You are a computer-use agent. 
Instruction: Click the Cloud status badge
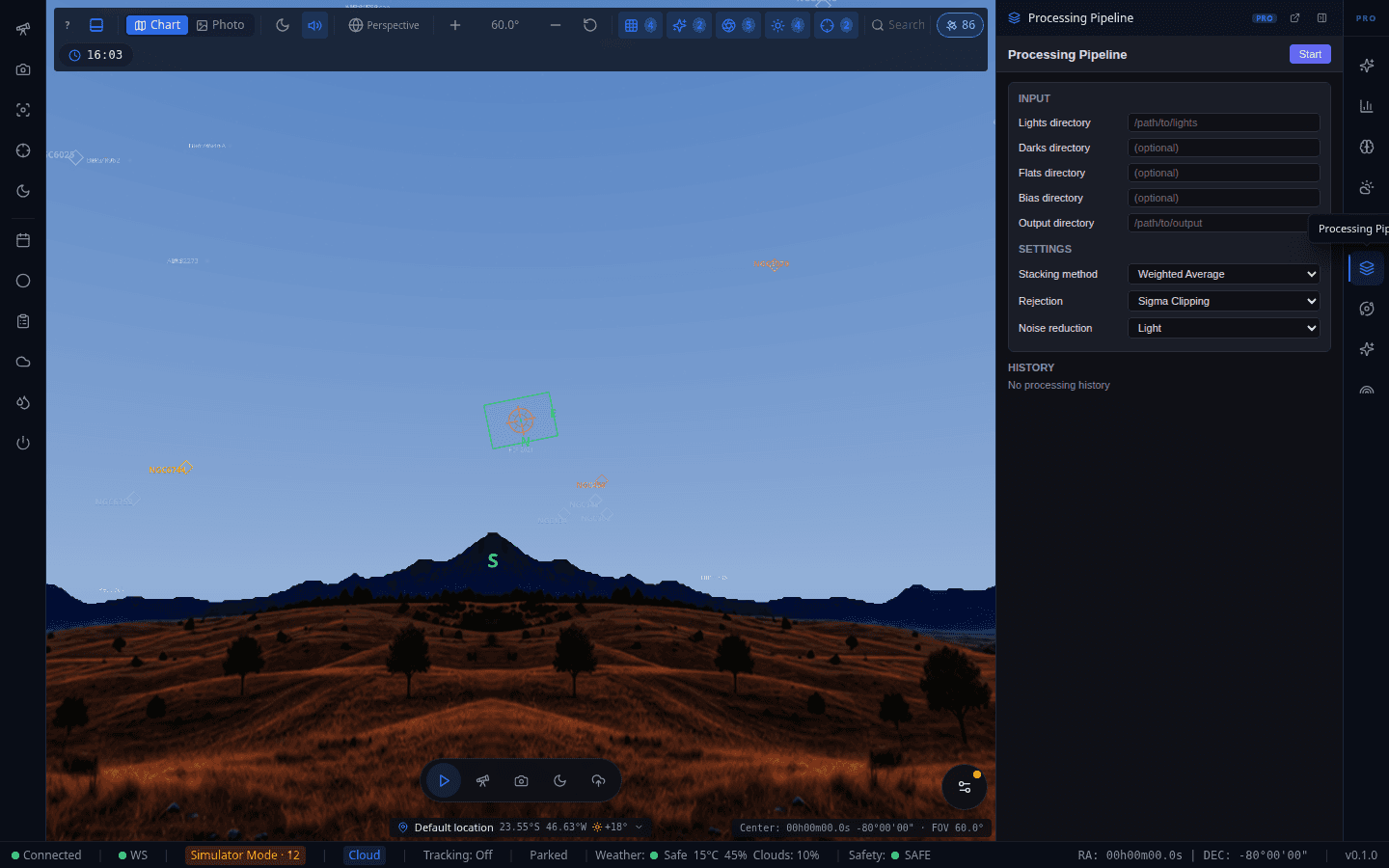(x=365, y=855)
